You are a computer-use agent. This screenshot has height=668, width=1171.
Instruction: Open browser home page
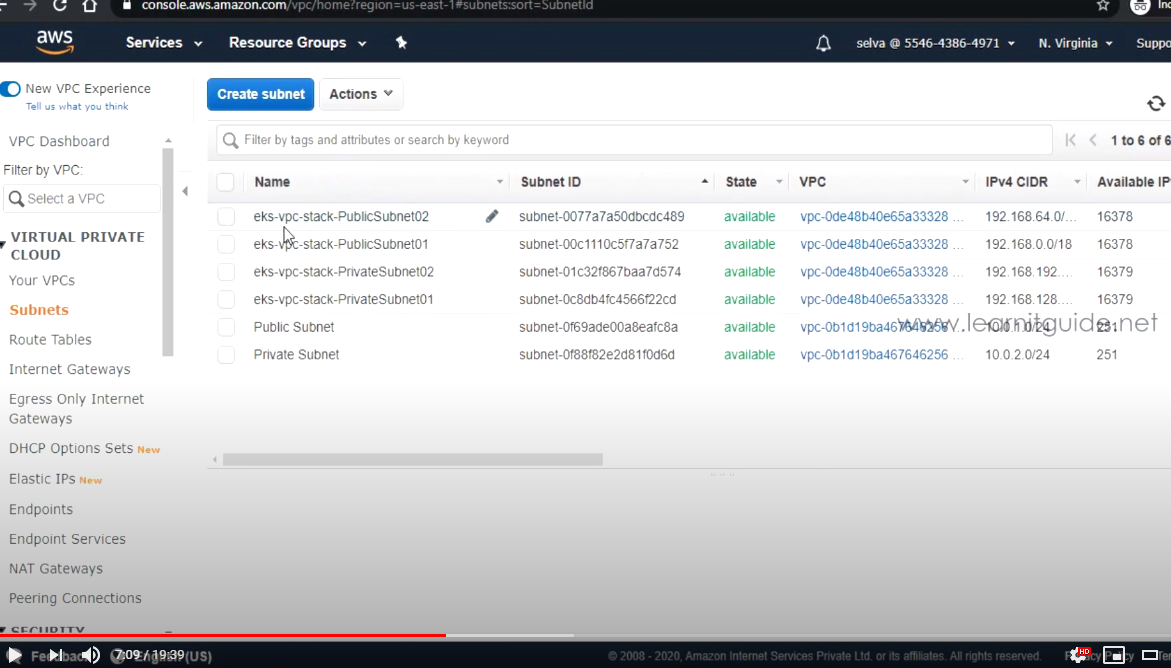90,5
